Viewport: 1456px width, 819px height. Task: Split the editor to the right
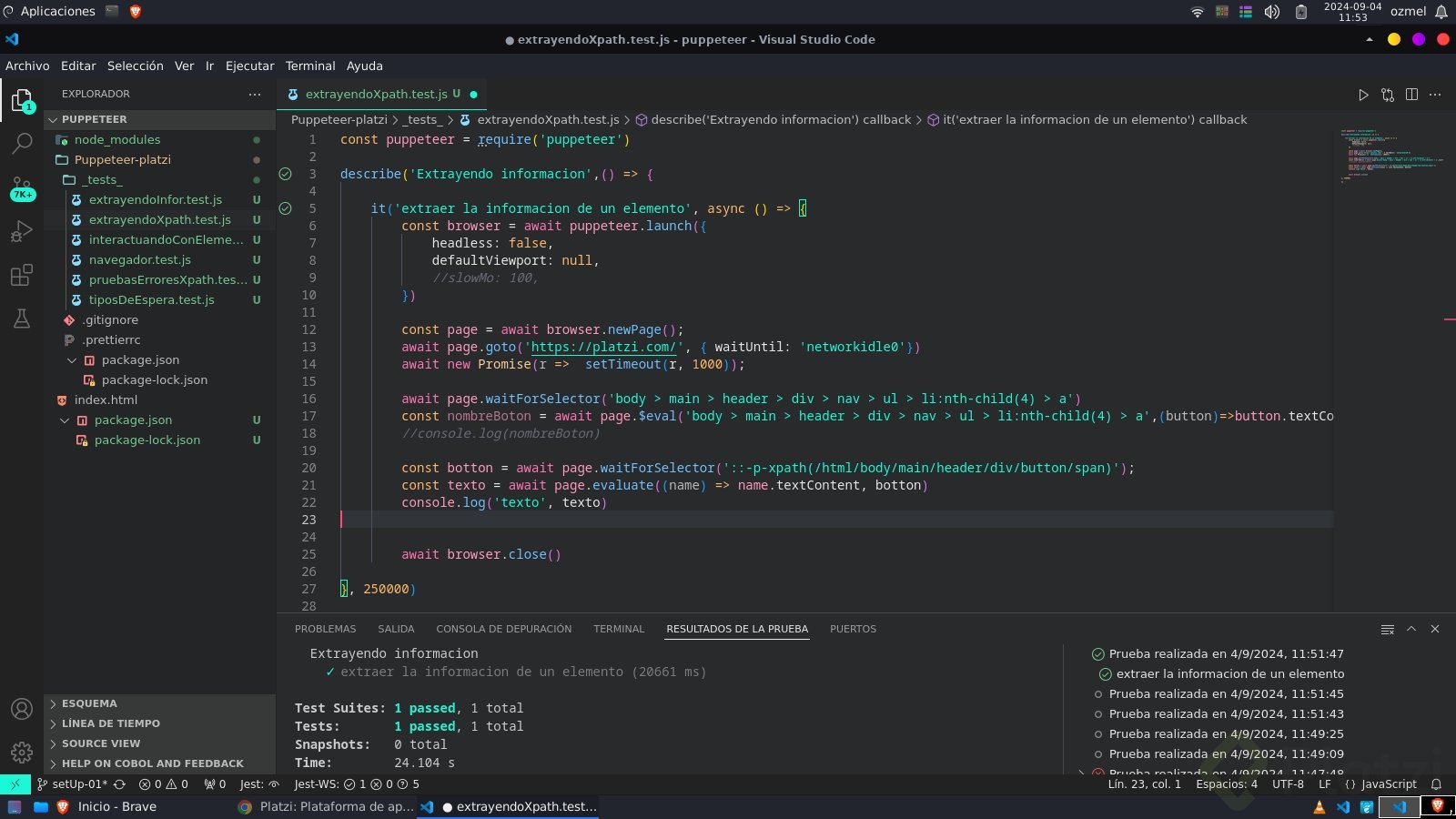(x=1411, y=95)
